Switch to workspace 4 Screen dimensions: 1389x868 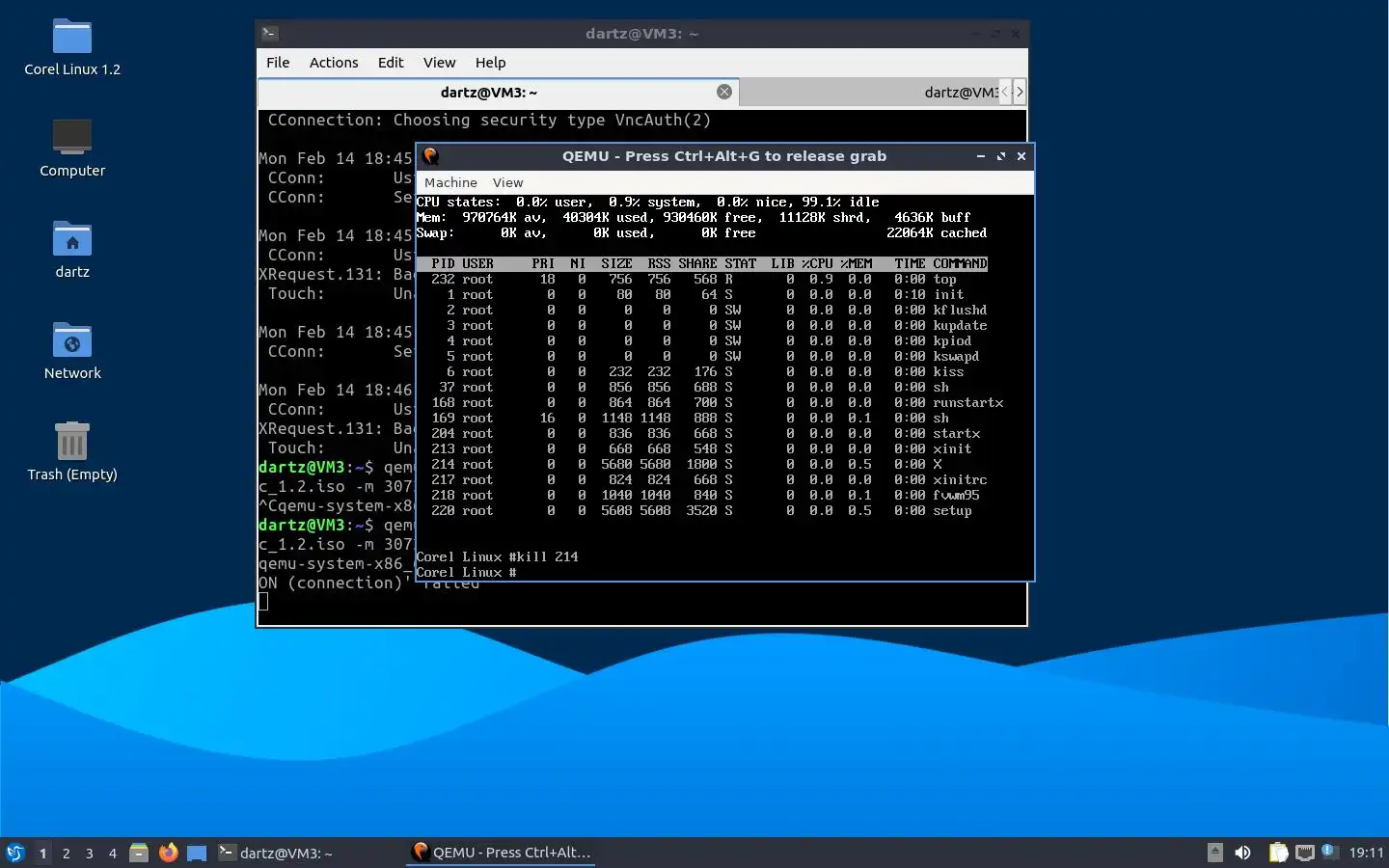point(113,853)
